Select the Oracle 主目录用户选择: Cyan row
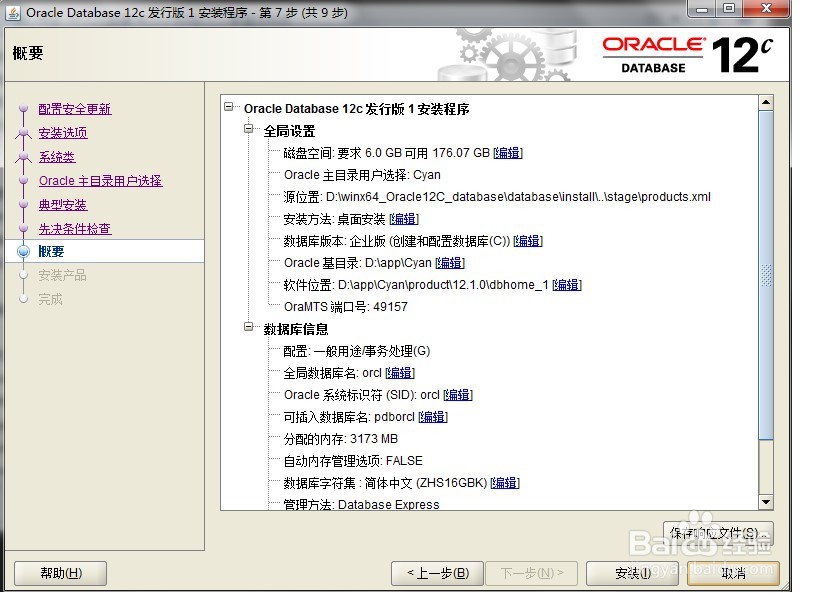819x597 pixels. pyautogui.click(x=362, y=175)
